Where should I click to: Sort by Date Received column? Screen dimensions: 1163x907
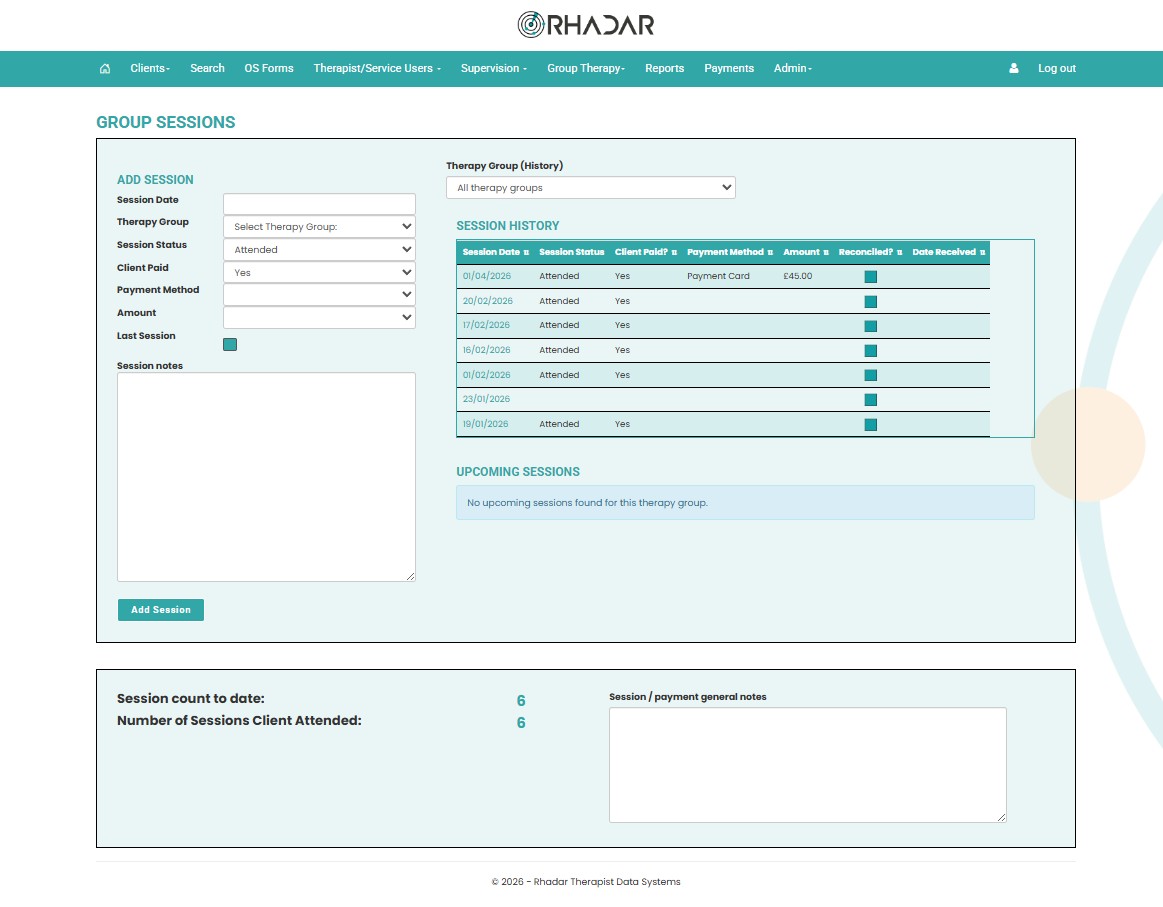pos(949,252)
